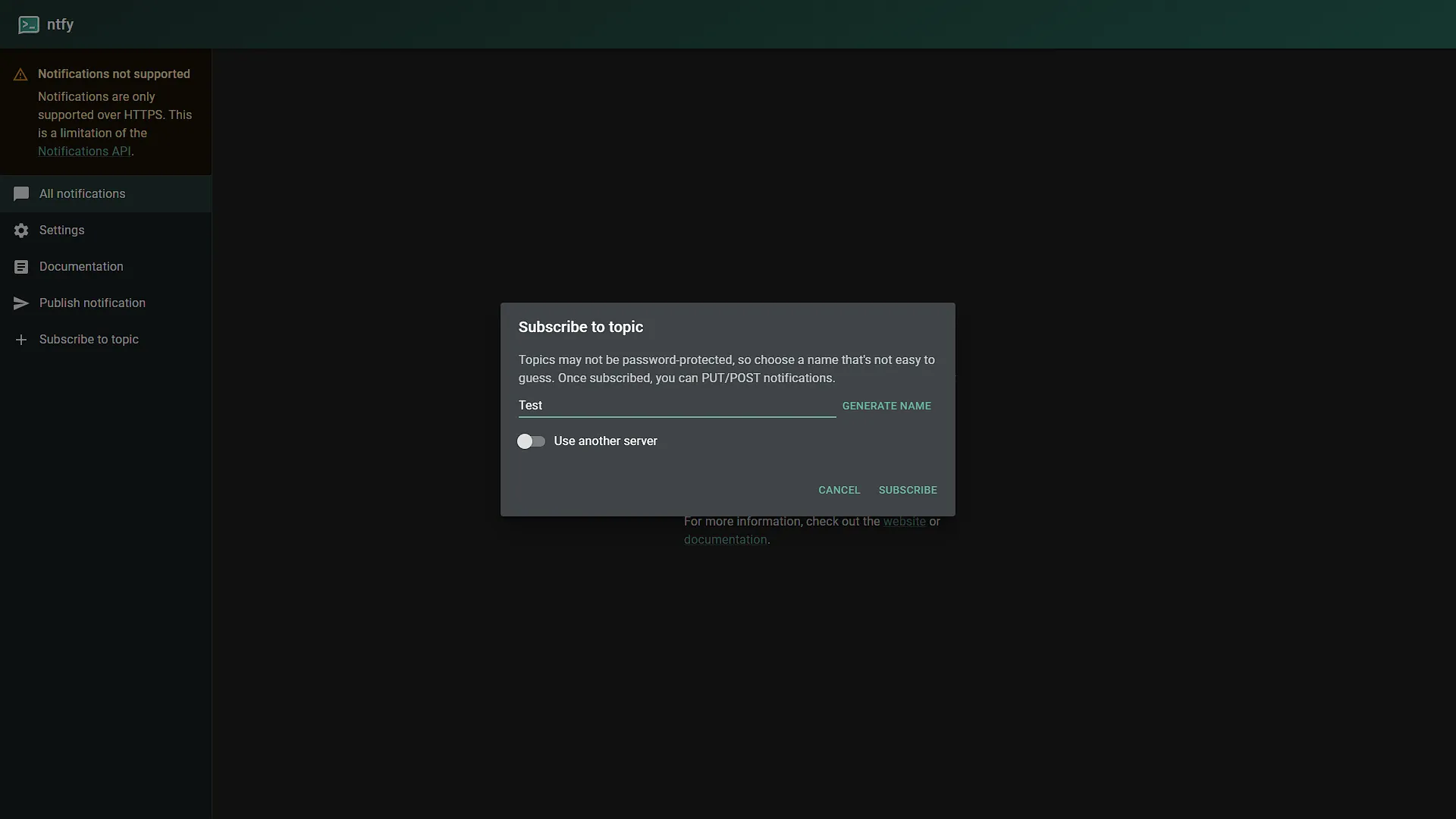Click the Use another server label

coord(605,441)
